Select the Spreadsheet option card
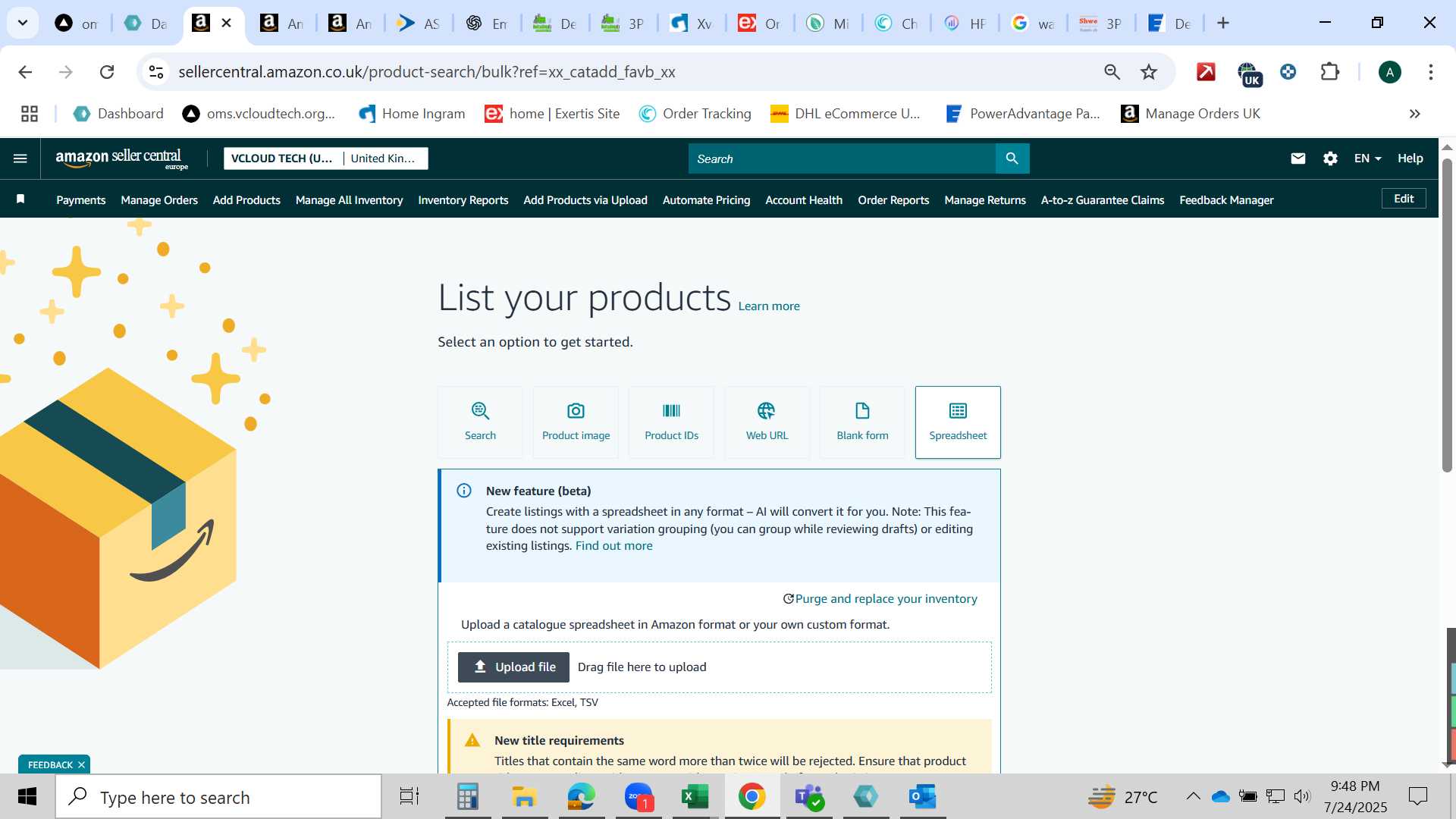 click(x=958, y=422)
